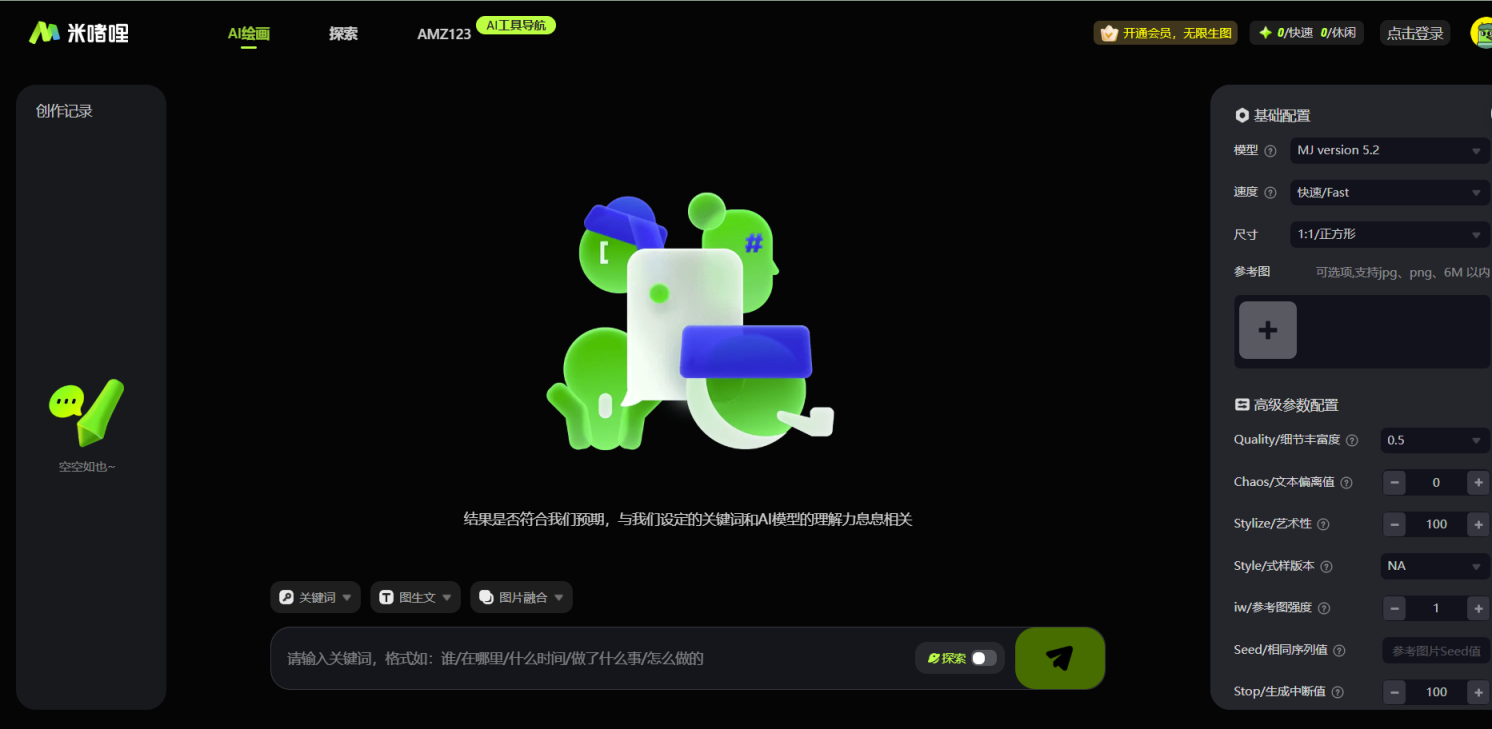Click the 米啫喱 logo icon
Screen dimensions: 1492x729
pyautogui.click(x=42, y=32)
